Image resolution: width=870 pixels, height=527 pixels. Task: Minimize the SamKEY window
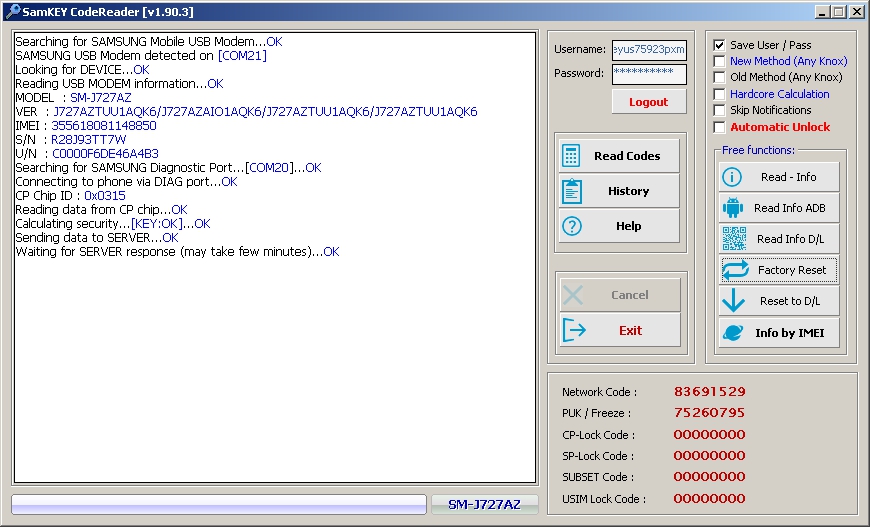pyautogui.click(x=822, y=12)
